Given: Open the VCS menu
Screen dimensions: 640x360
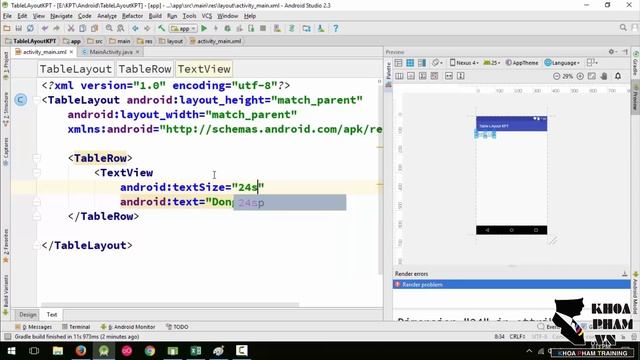Looking at the screenshot, I should (x=207, y=16).
